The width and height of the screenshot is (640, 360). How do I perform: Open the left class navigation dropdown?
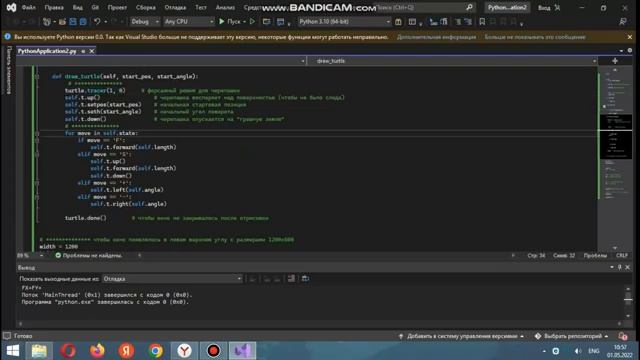coord(161,61)
